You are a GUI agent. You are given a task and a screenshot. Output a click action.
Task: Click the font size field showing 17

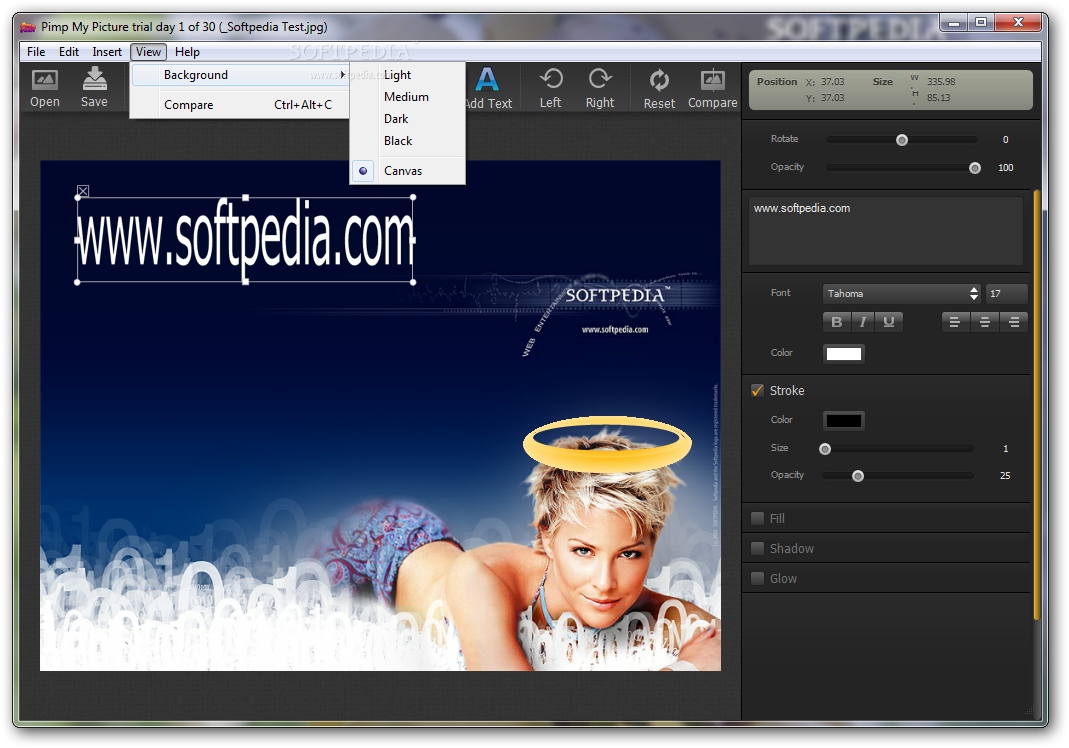[x=1006, y=293]
